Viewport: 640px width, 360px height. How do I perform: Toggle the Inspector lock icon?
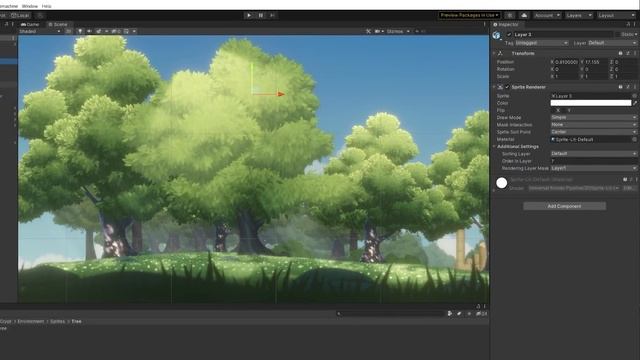[628, 24]
